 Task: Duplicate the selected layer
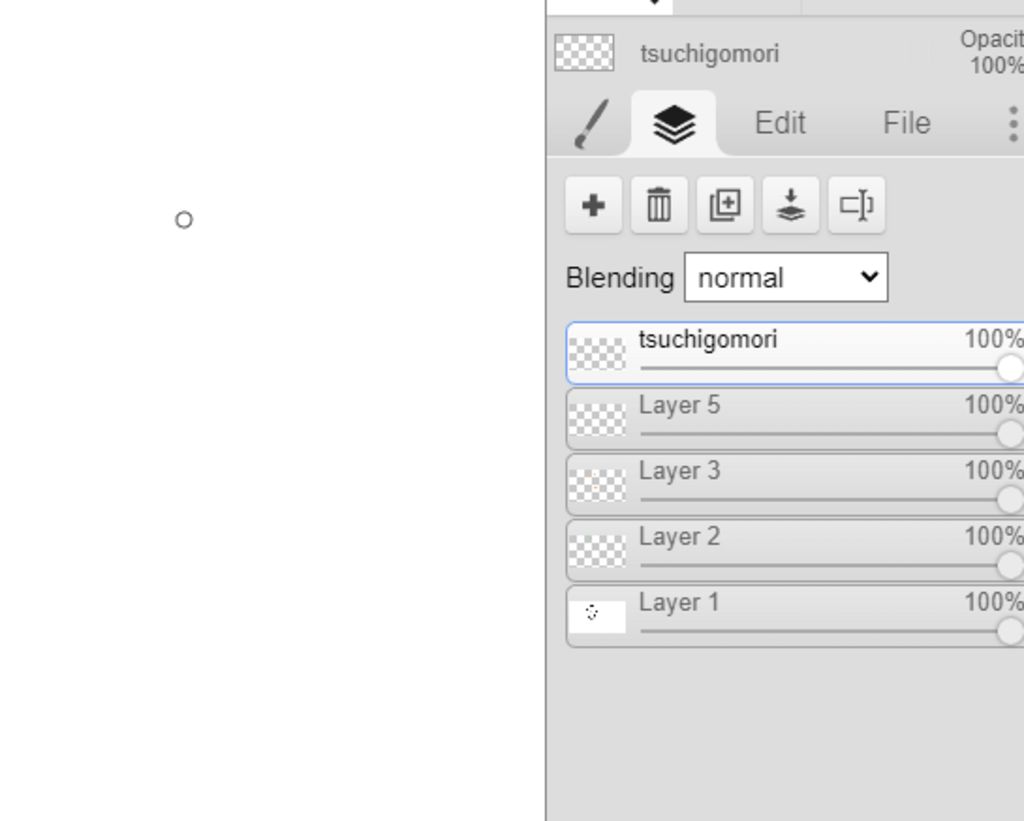pyautogui.click(x=725, y=205)
